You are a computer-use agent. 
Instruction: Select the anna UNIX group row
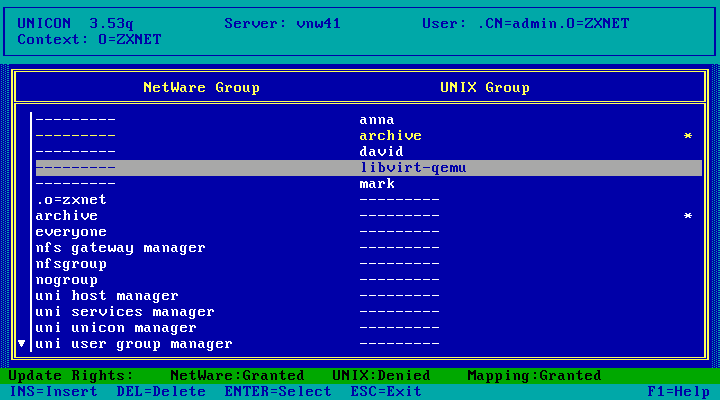[369, 120]
